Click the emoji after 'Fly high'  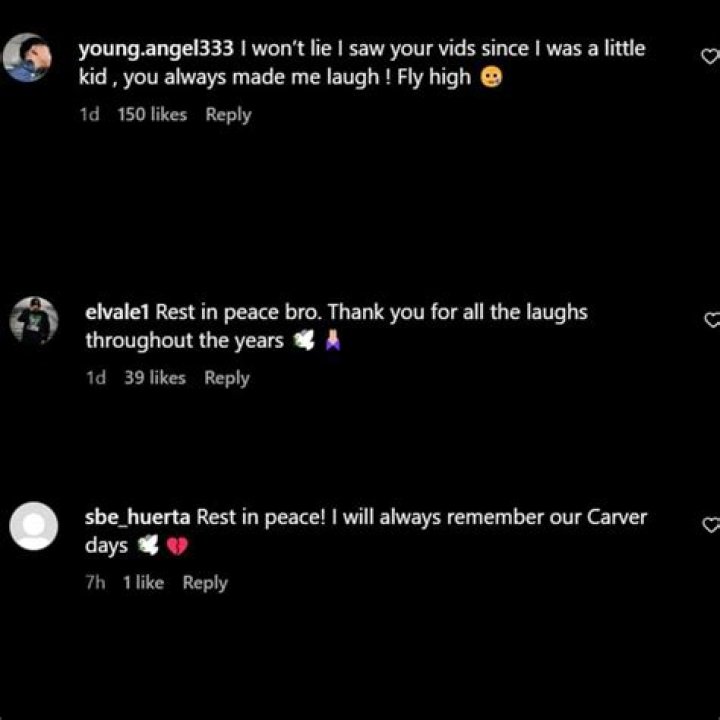point(491,77)
